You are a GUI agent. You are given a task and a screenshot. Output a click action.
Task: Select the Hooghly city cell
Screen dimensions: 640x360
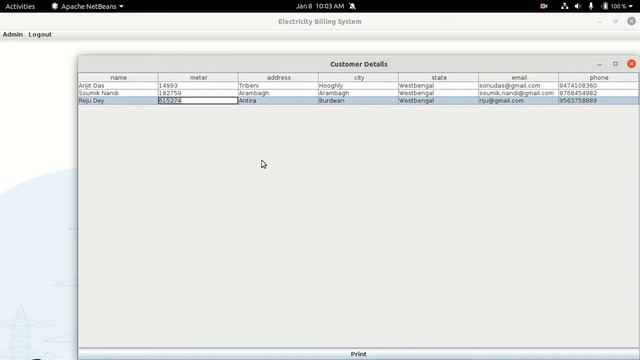point(358,86)
